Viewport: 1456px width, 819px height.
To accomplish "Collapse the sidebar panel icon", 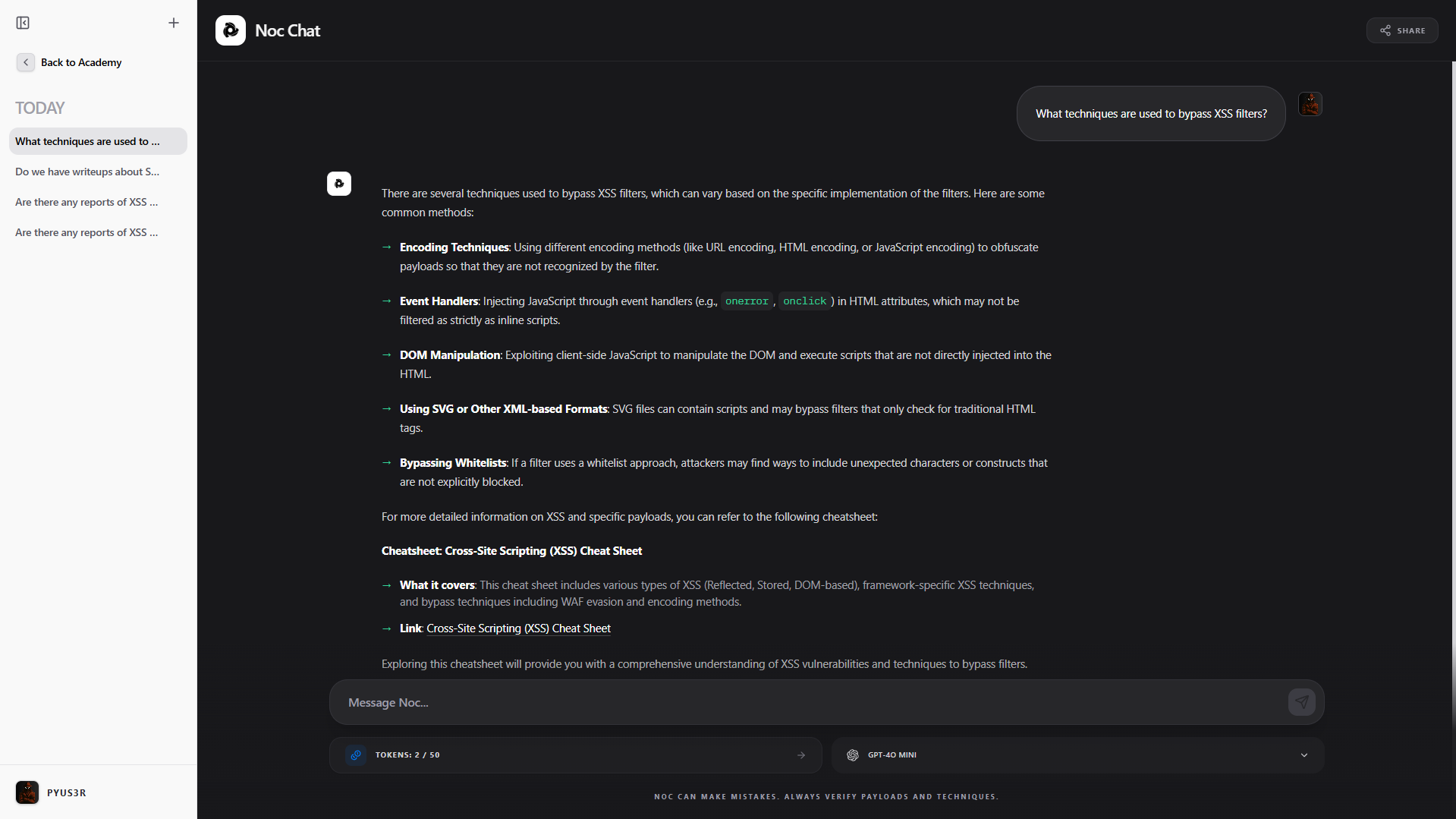I will point(23,23).
